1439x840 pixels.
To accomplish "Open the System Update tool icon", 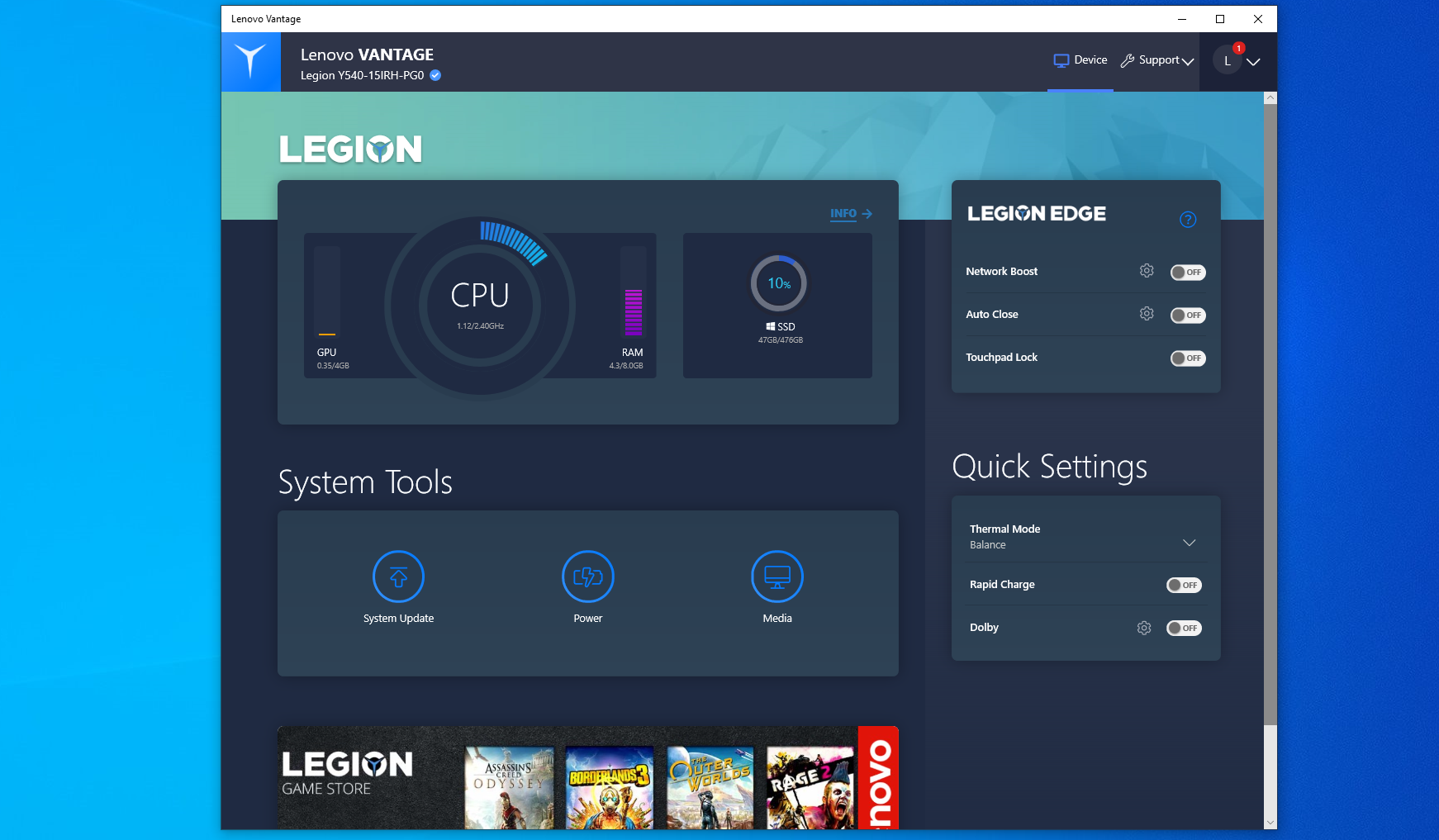I will (398, 577).
